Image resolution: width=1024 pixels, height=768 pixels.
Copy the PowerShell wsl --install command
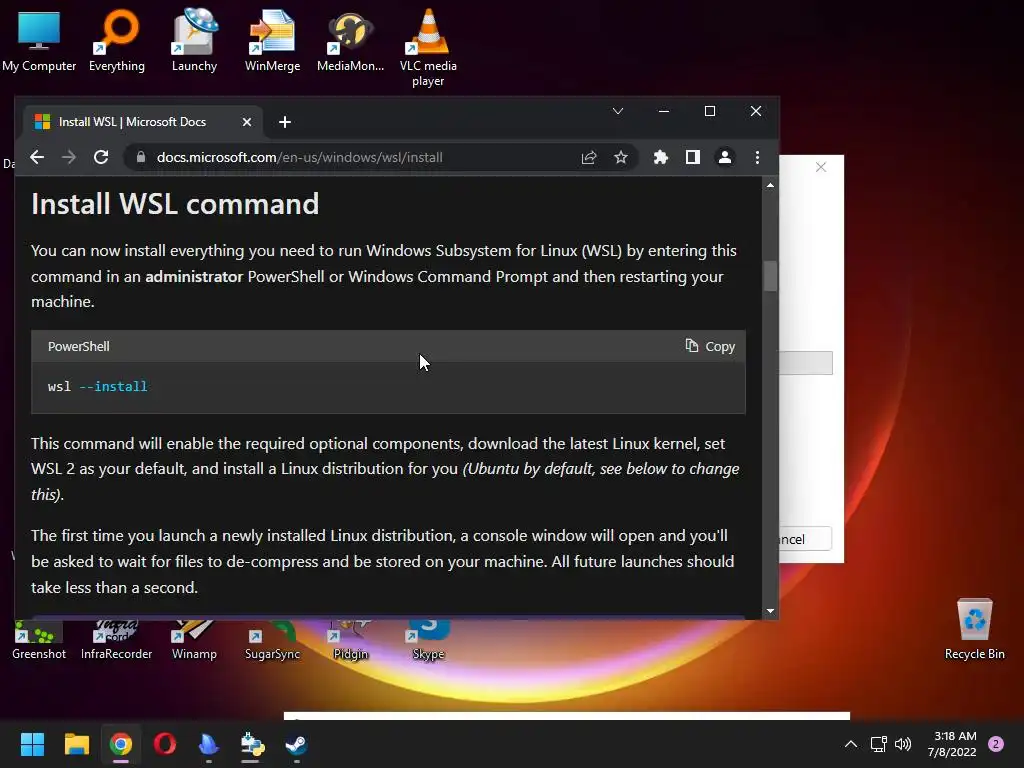[x=710, y=346]
